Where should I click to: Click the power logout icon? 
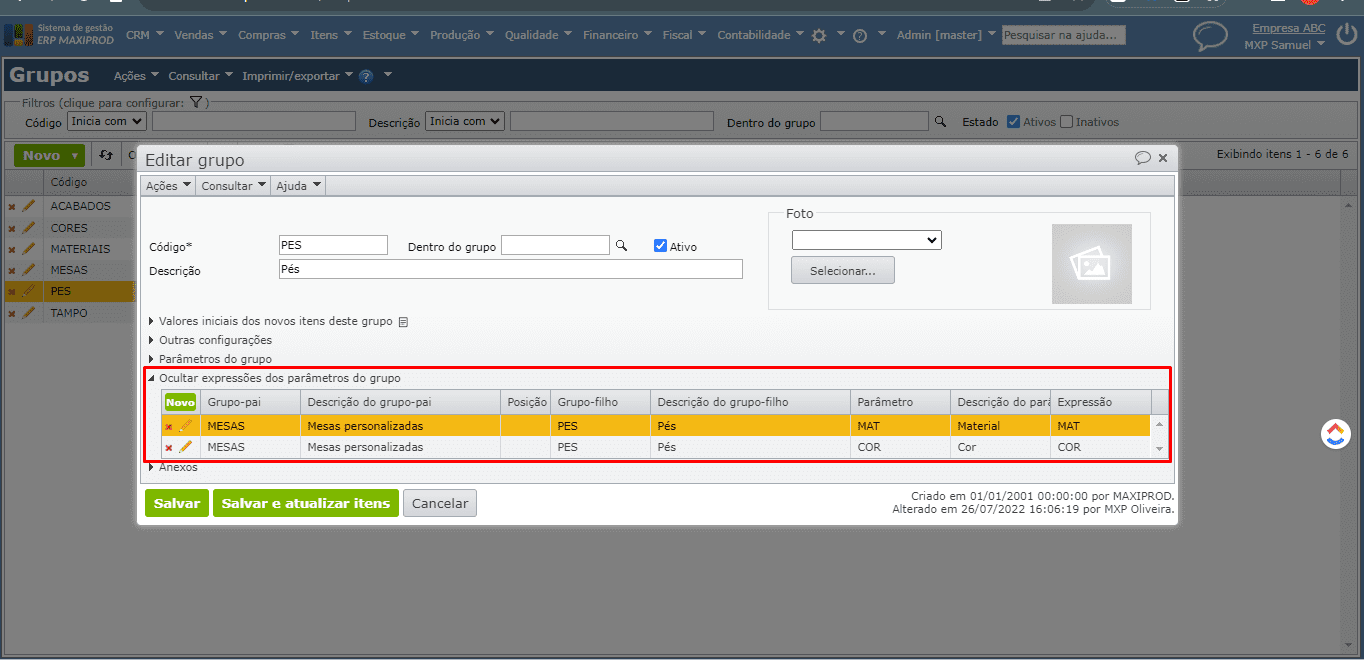click(x=1346, y=37)
